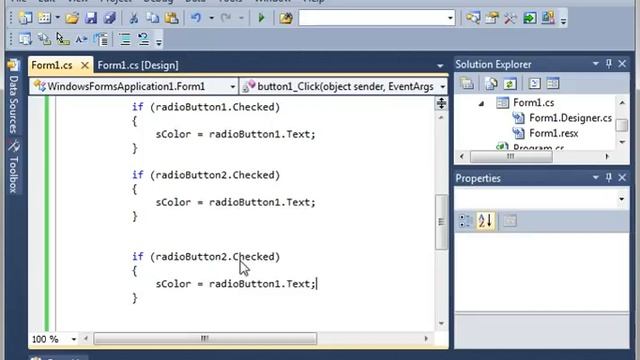Click Display Object Member List icon
This screenshot has width=640, height=360.
tap(25, 40)
